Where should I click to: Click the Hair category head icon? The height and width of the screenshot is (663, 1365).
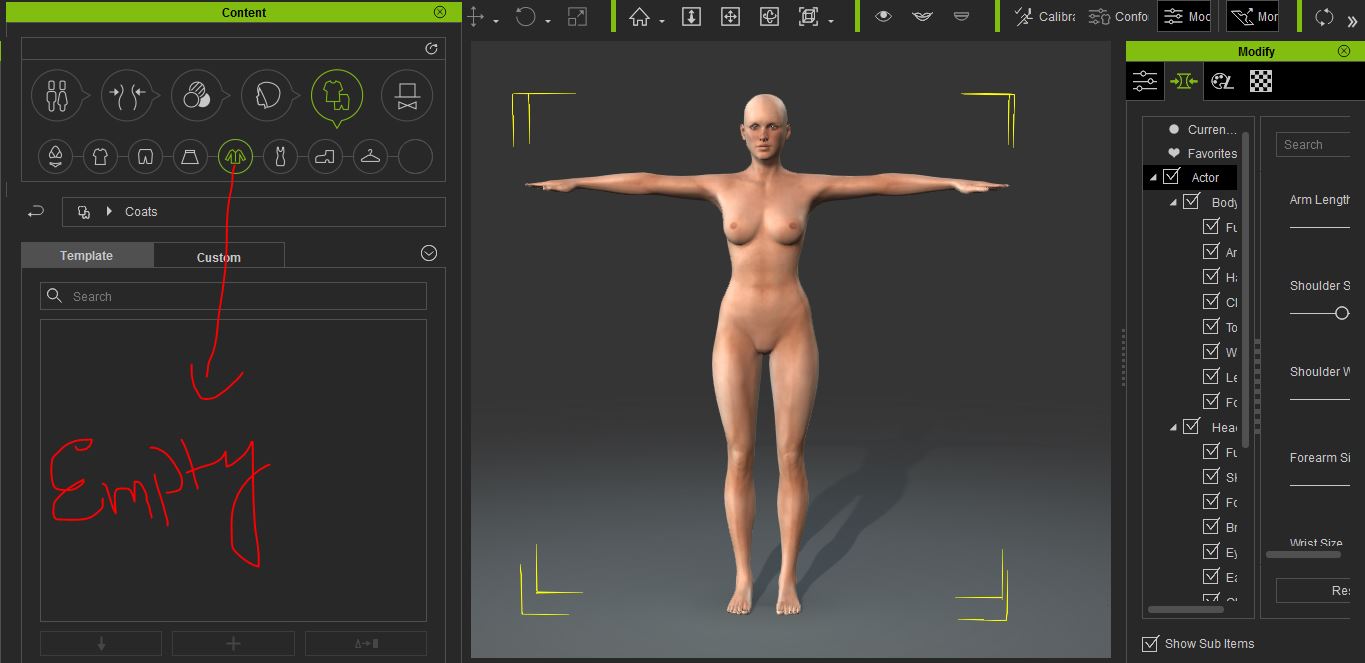[x=266, y=96]
